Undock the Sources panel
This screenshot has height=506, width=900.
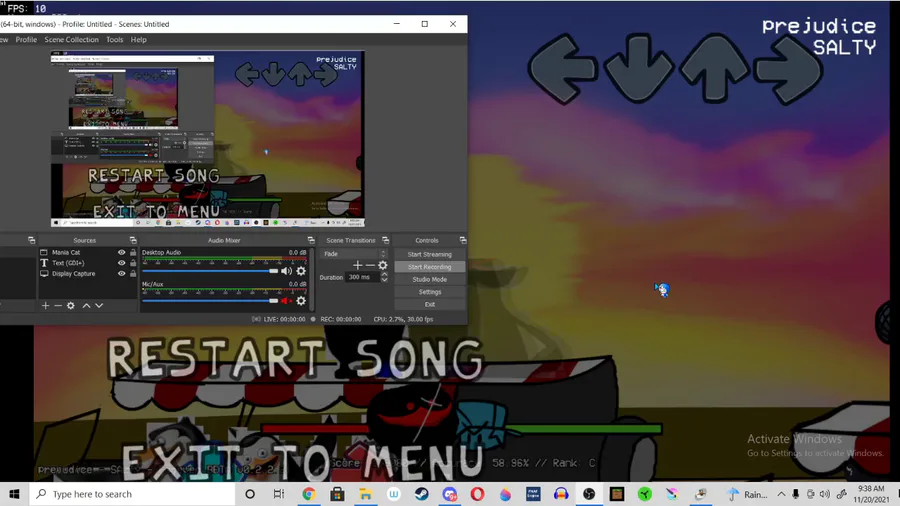pyautogui.click(x=133, y=240)
